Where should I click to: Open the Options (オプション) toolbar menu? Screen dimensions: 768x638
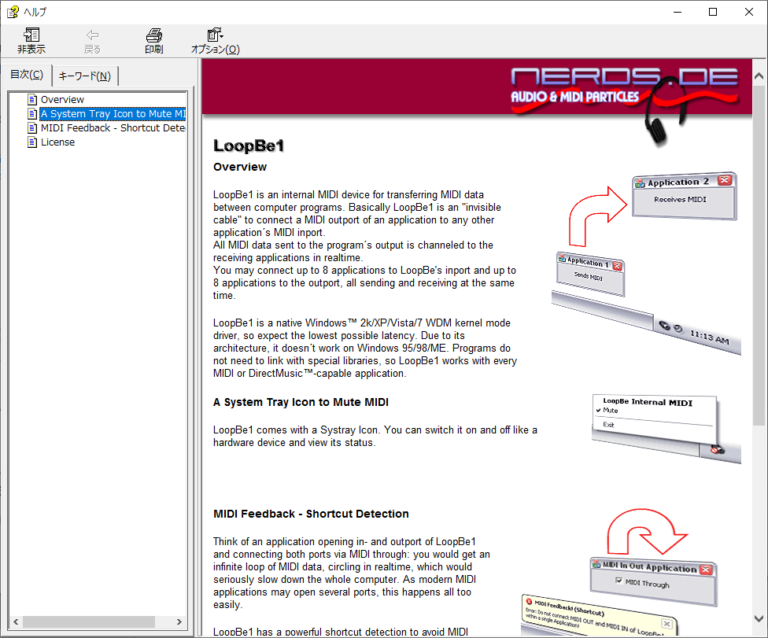tap(215, 40)
